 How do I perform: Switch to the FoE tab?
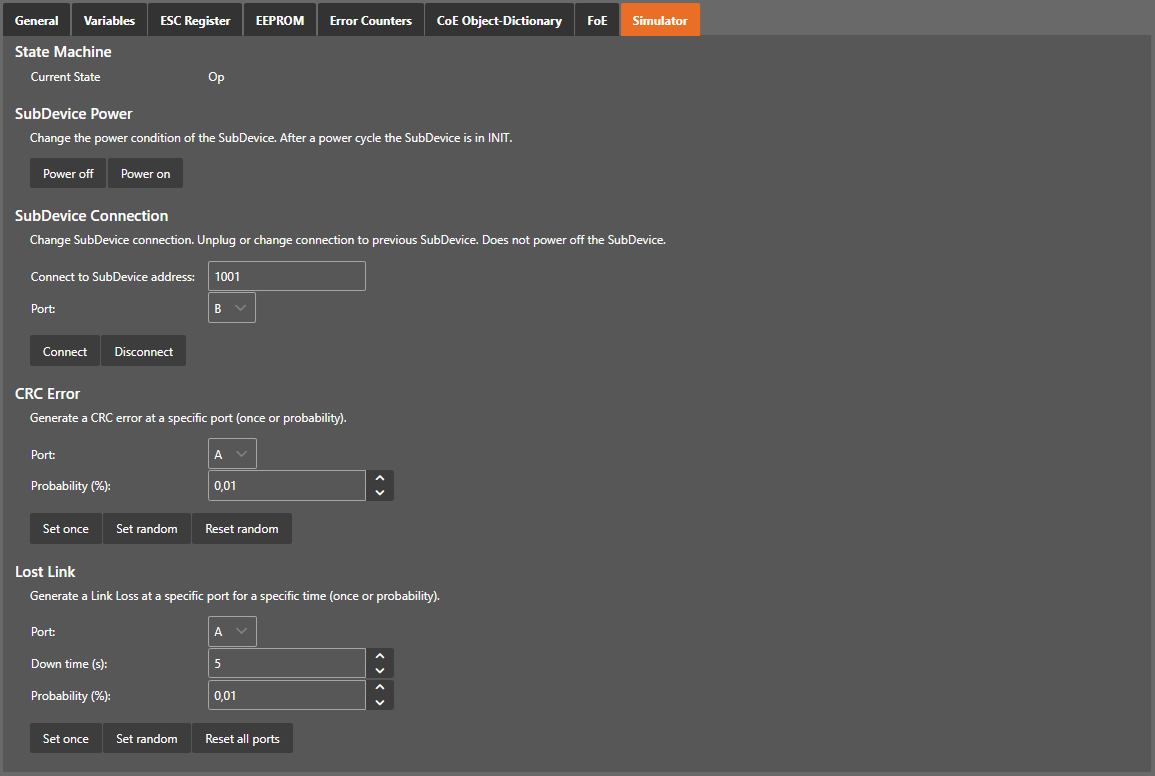point(597,20)
